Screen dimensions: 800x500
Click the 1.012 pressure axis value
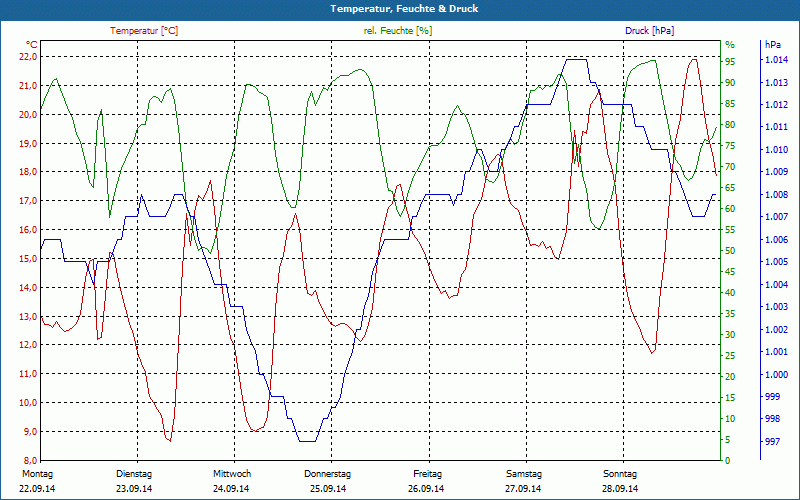pos(776,105)
